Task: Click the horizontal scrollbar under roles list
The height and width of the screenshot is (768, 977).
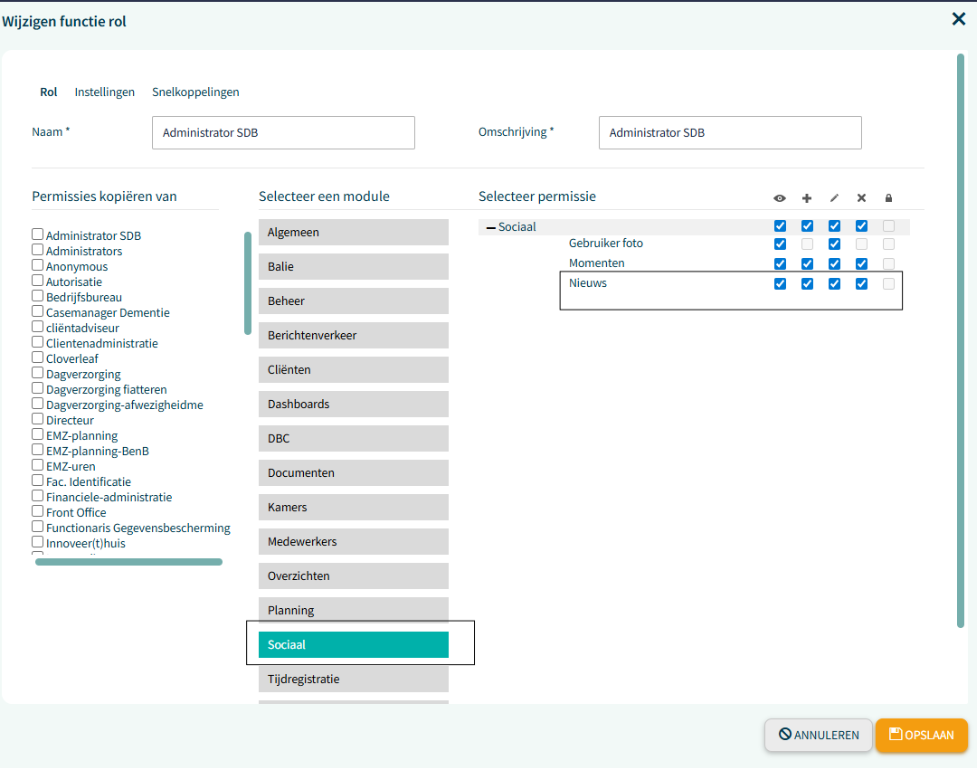Action: coord(128,562)
